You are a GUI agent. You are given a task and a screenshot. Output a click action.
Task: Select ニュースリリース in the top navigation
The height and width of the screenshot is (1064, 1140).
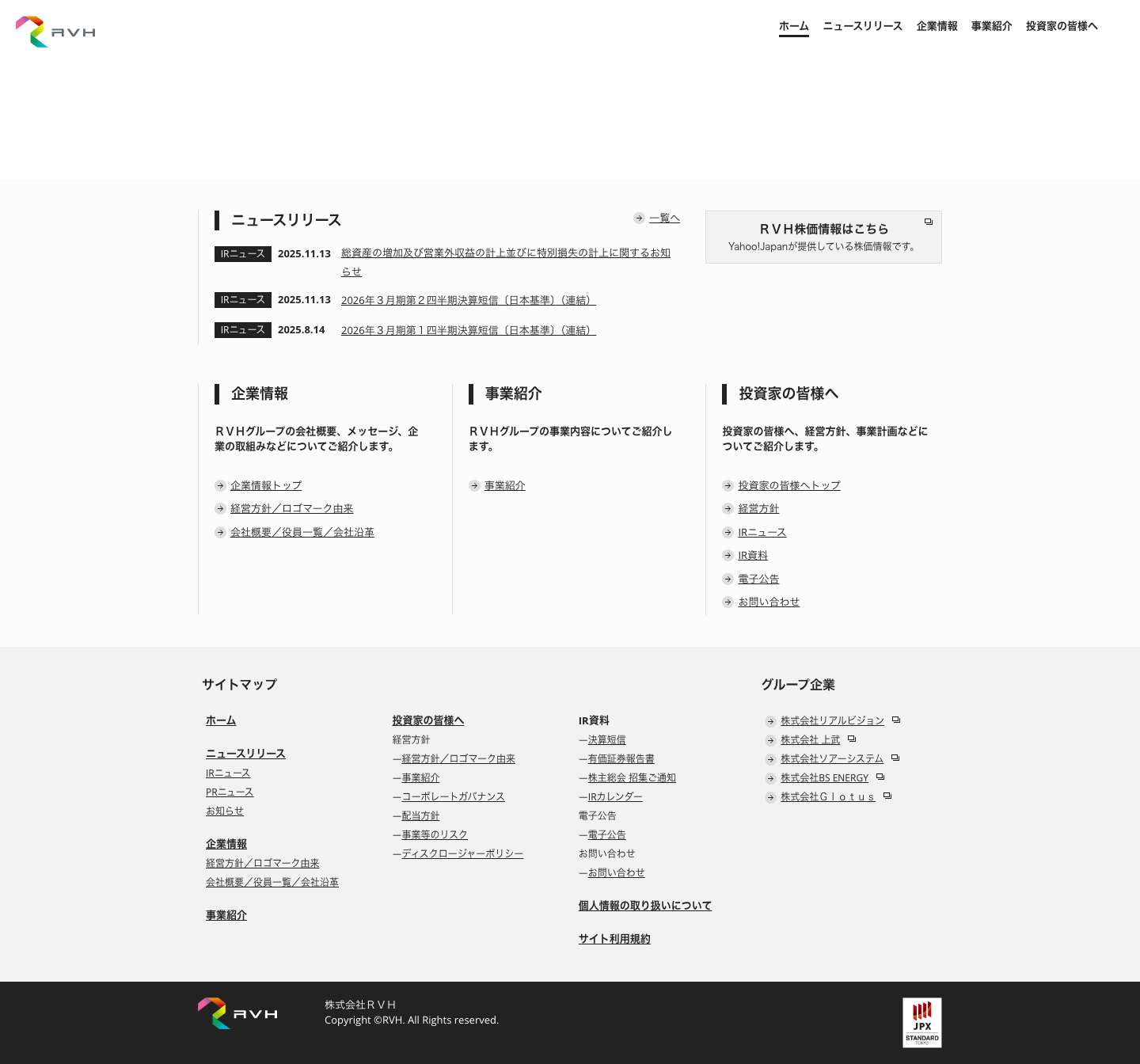pos(862,26)
